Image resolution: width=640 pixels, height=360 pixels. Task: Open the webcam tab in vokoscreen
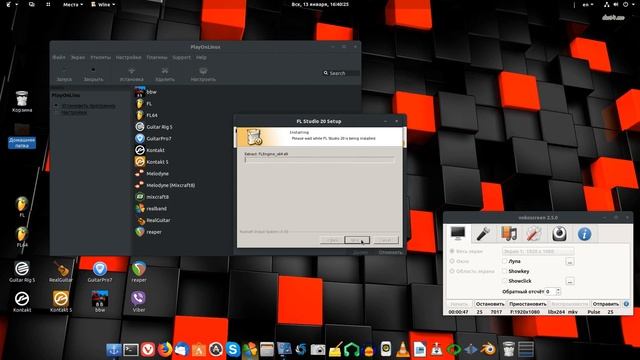pyautogui.click(x=559, y=234)
